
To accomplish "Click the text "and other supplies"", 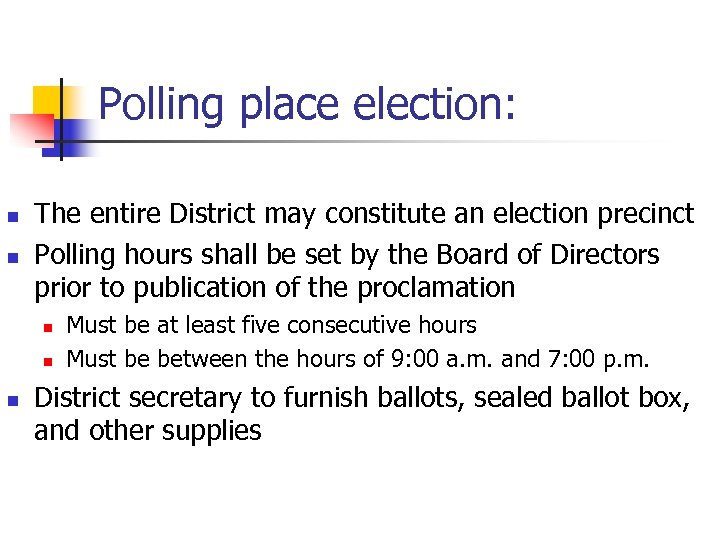I will pos(147,432).
